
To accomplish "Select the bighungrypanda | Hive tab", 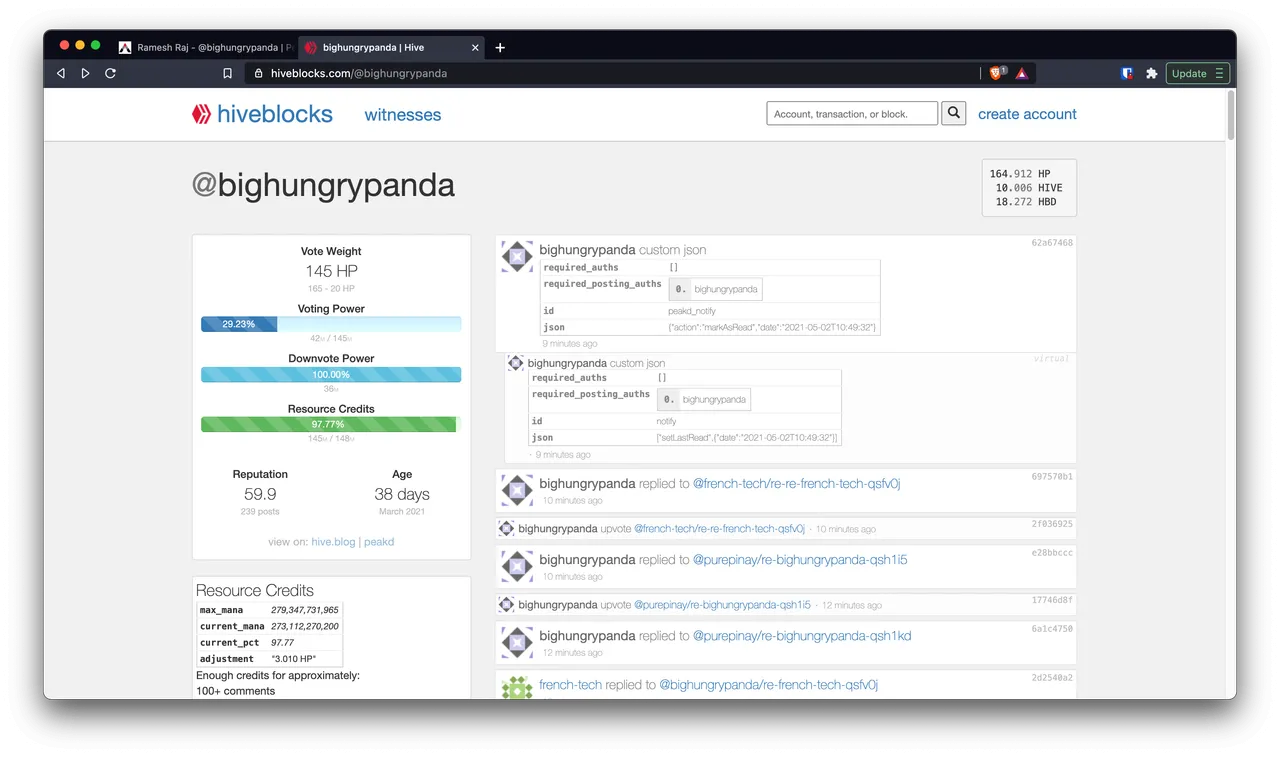I will coord(392,47).
